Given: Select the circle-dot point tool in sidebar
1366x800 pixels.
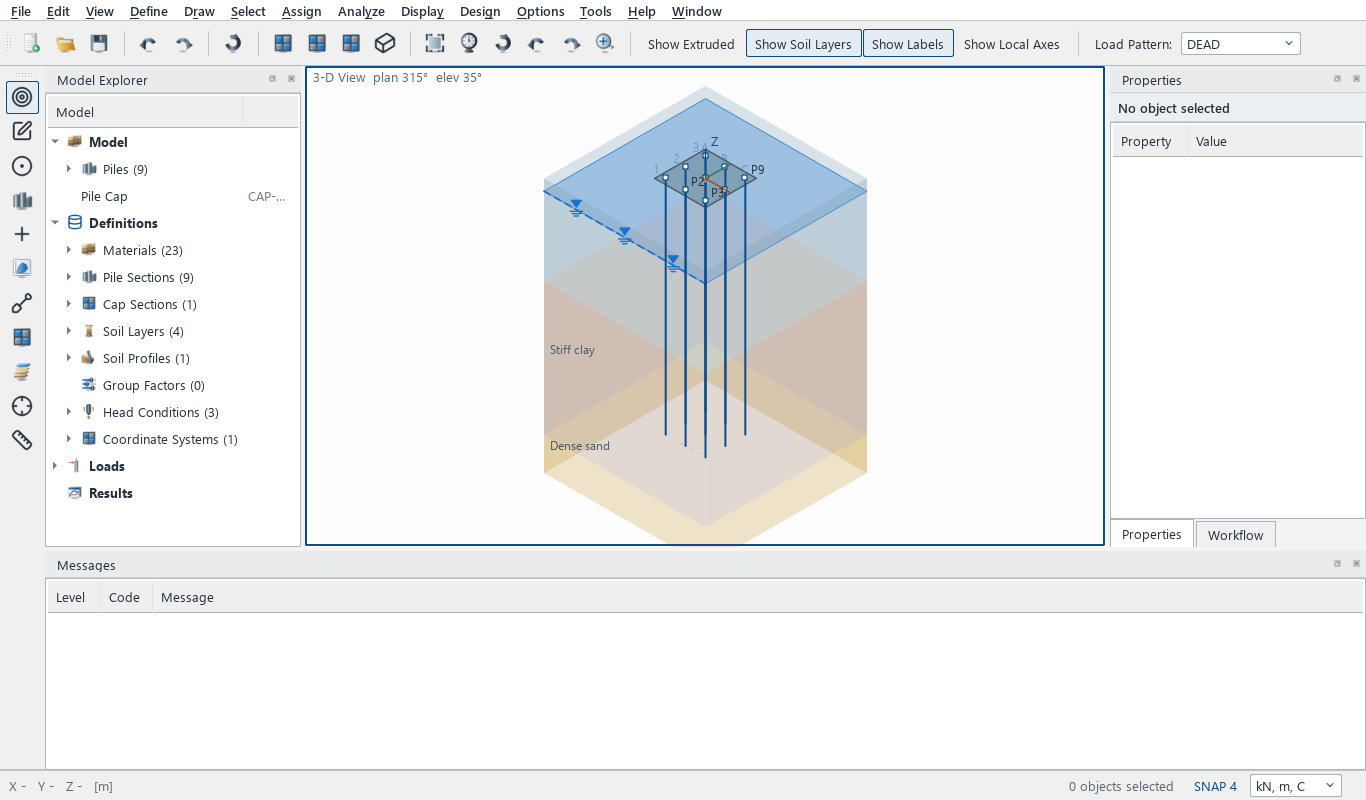Looking at the screenshot, I should 22,166.
